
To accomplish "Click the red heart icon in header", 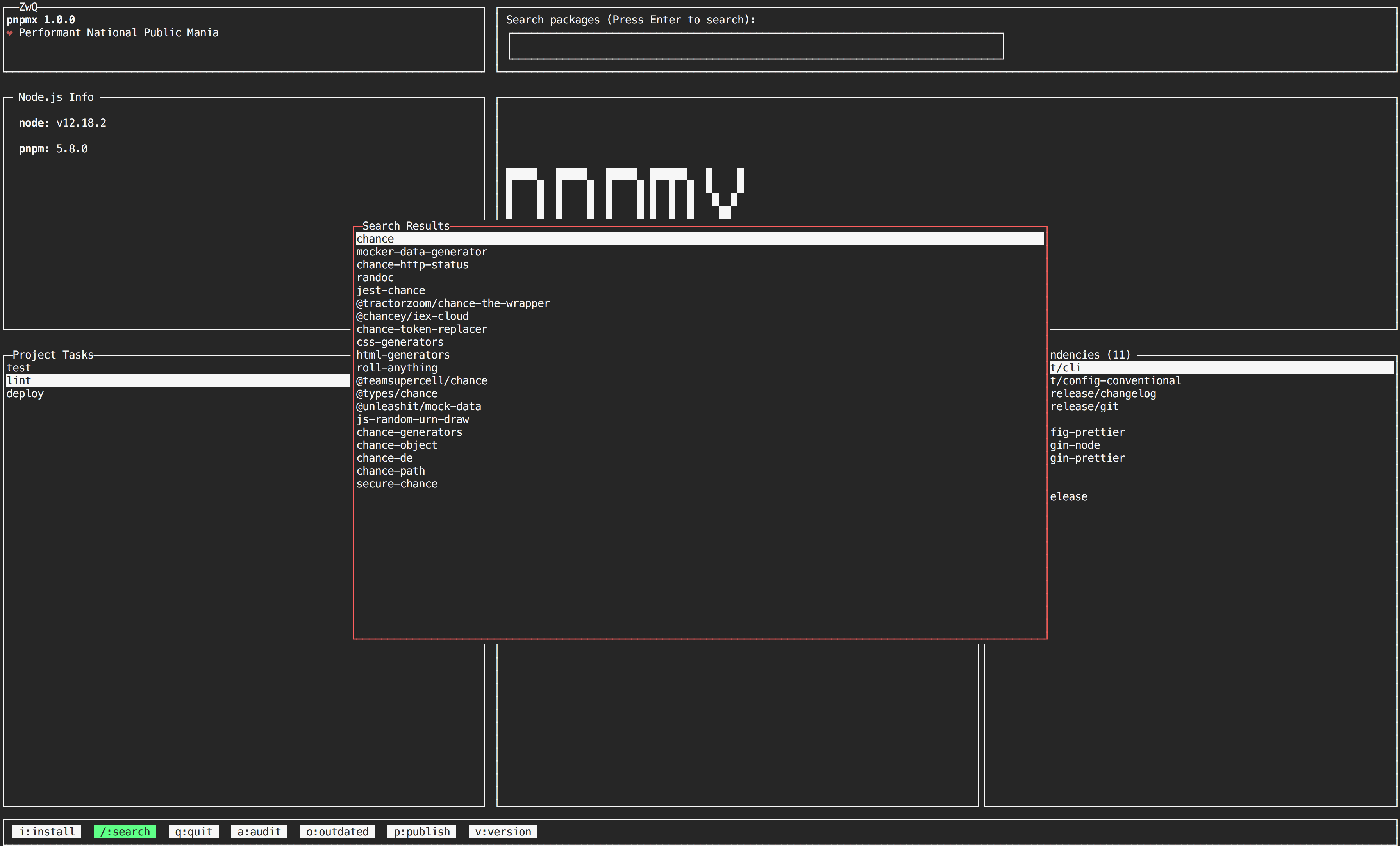I will [10, 33].
